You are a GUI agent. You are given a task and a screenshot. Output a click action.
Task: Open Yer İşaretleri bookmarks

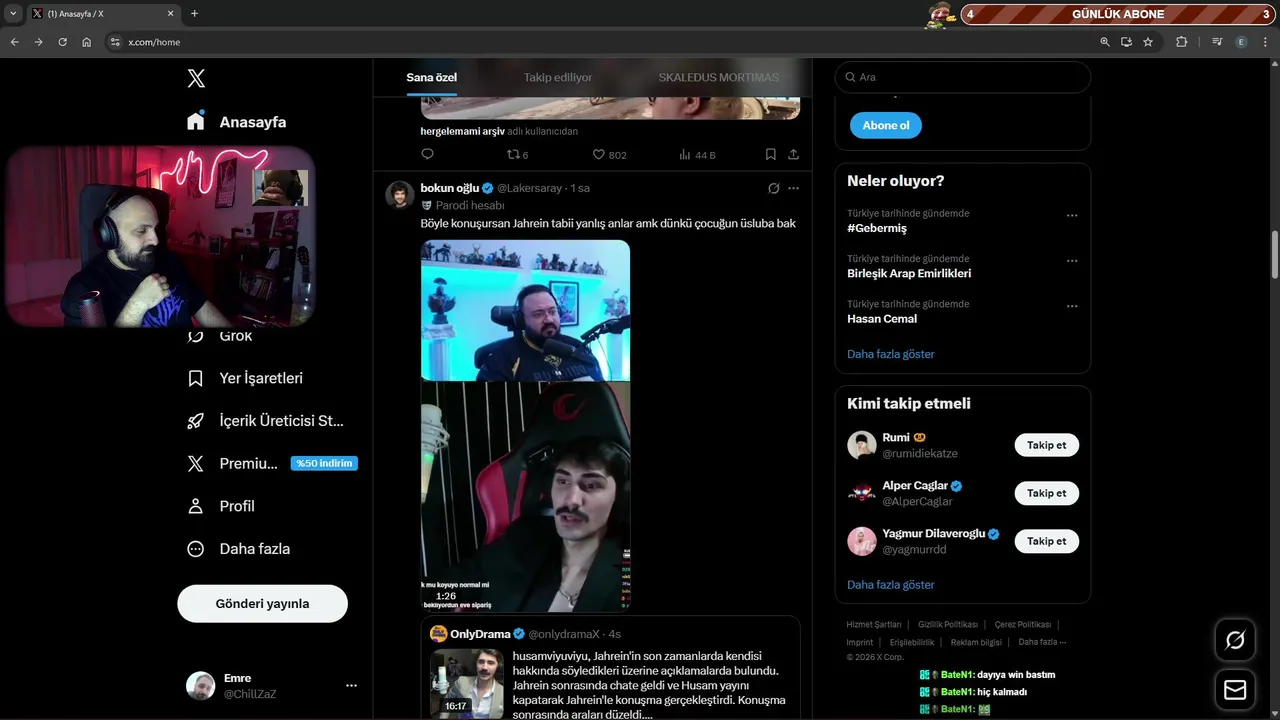click(x=246, y=378)
